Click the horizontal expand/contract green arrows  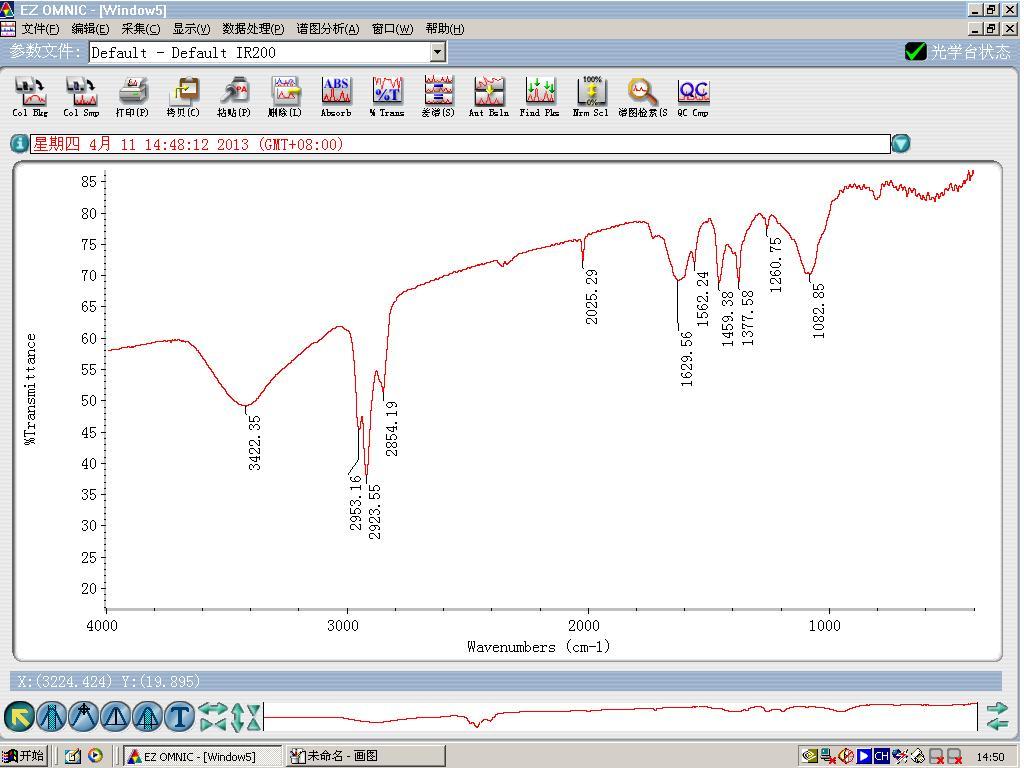coord(213,717)
